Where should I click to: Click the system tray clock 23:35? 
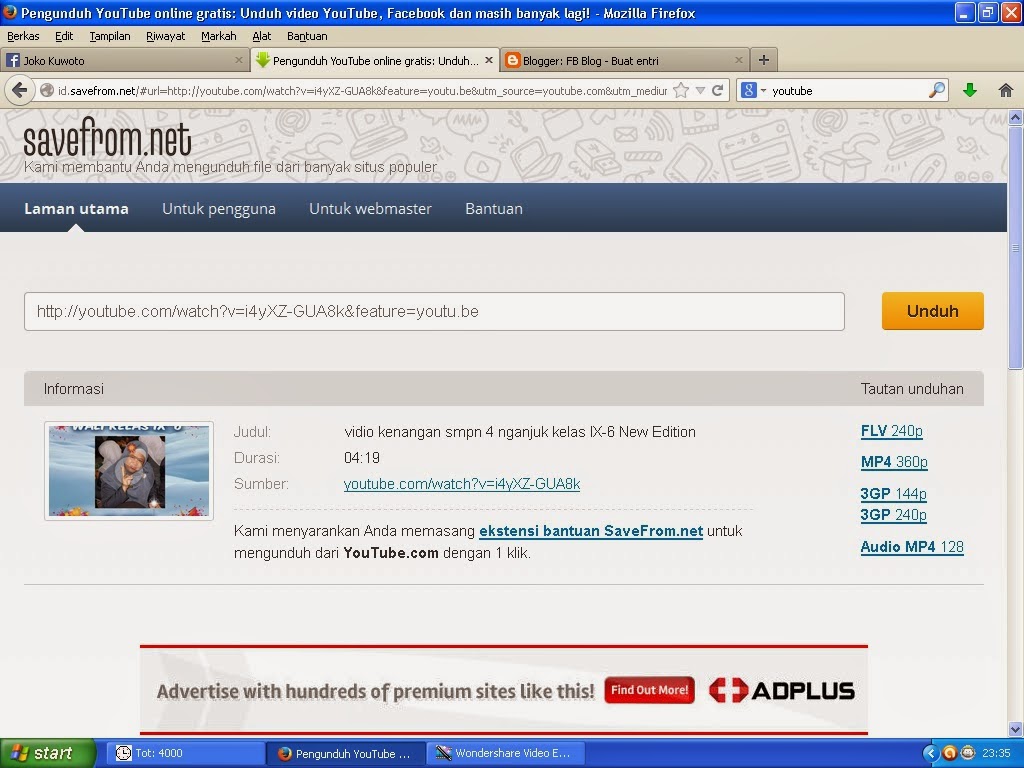(x=996, y=753)
